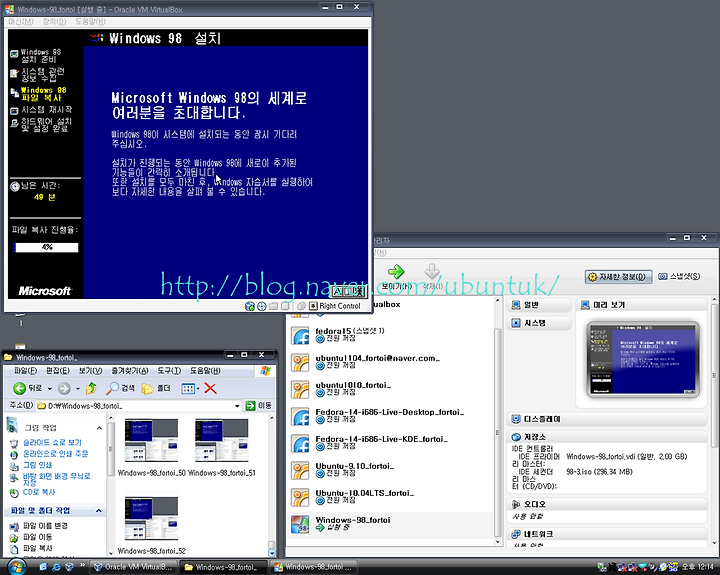Screen dimensions: 720x575
Task: Click the mouse capture indicator icon beside Right Control
Action: tap(301, 306)
